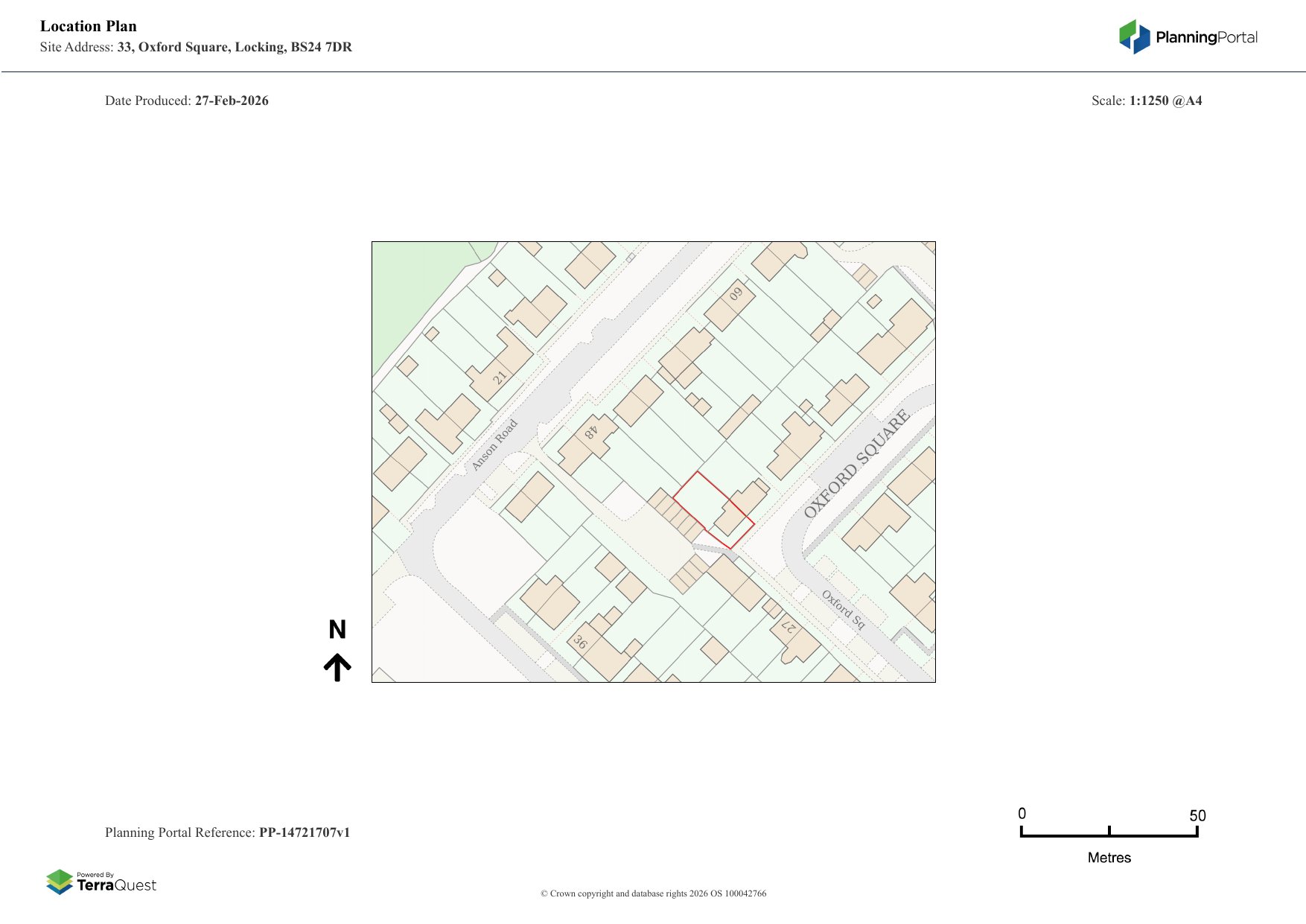Viewport: 1306px width, 924px height.
Task: Click the building labeled 60
Action: [736, 295]
